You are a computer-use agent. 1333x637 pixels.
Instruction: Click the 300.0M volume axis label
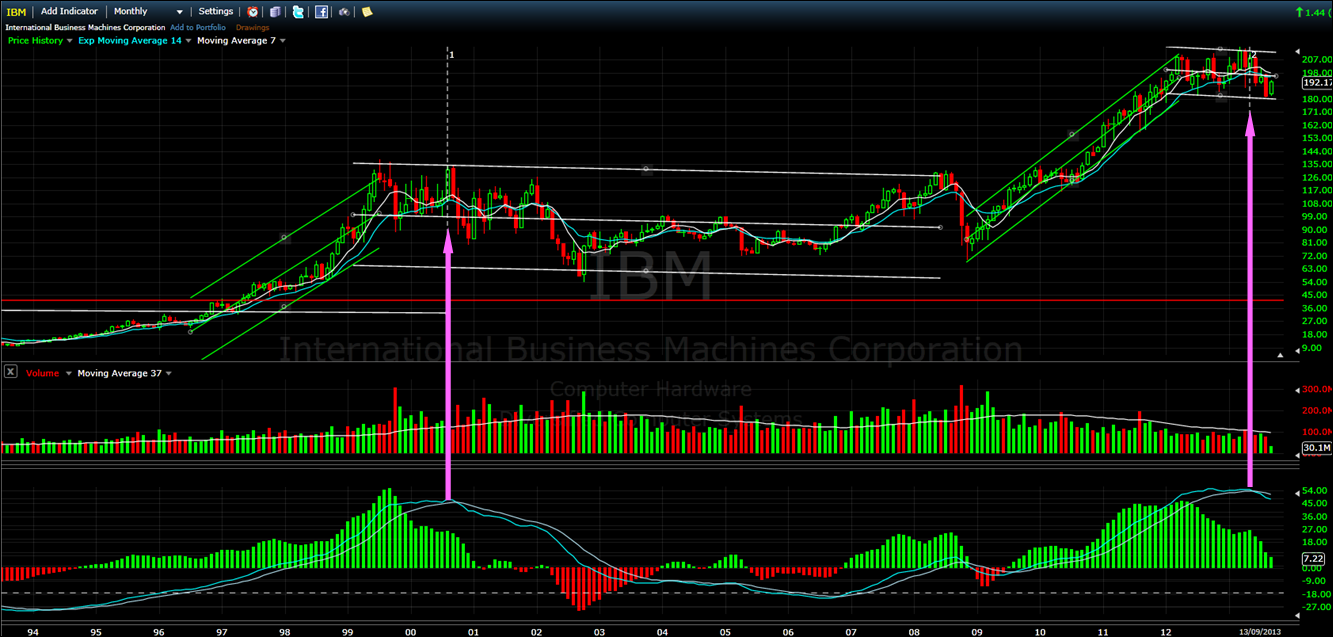(1315, 389)
